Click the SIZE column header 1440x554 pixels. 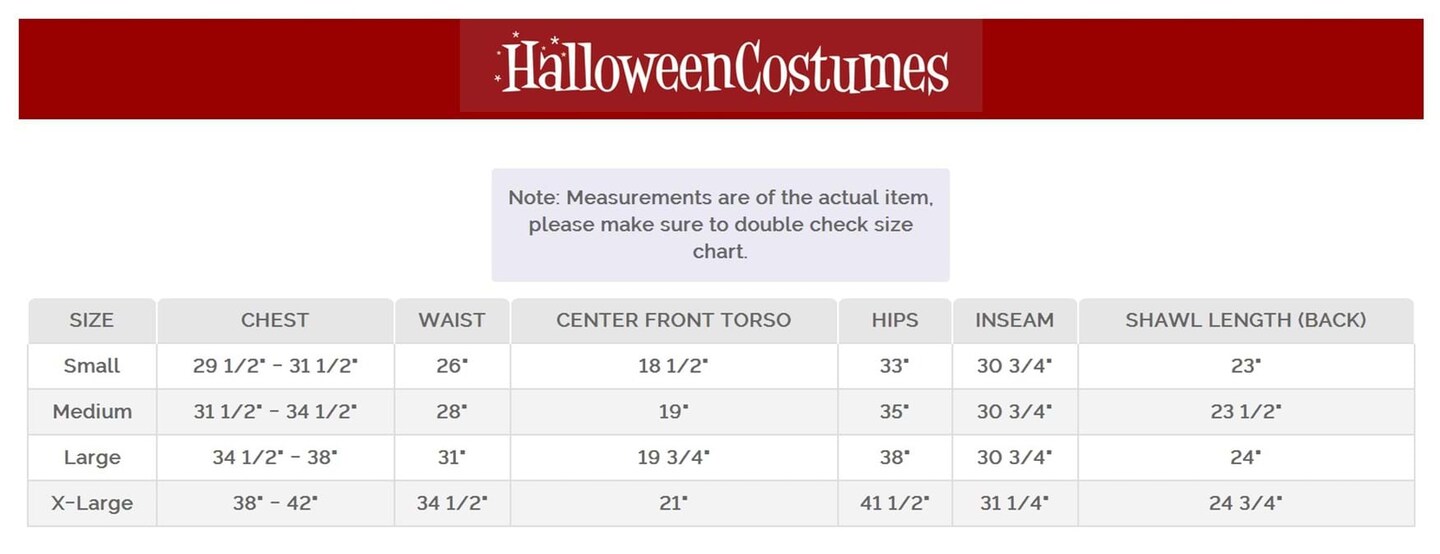point(92,321)
